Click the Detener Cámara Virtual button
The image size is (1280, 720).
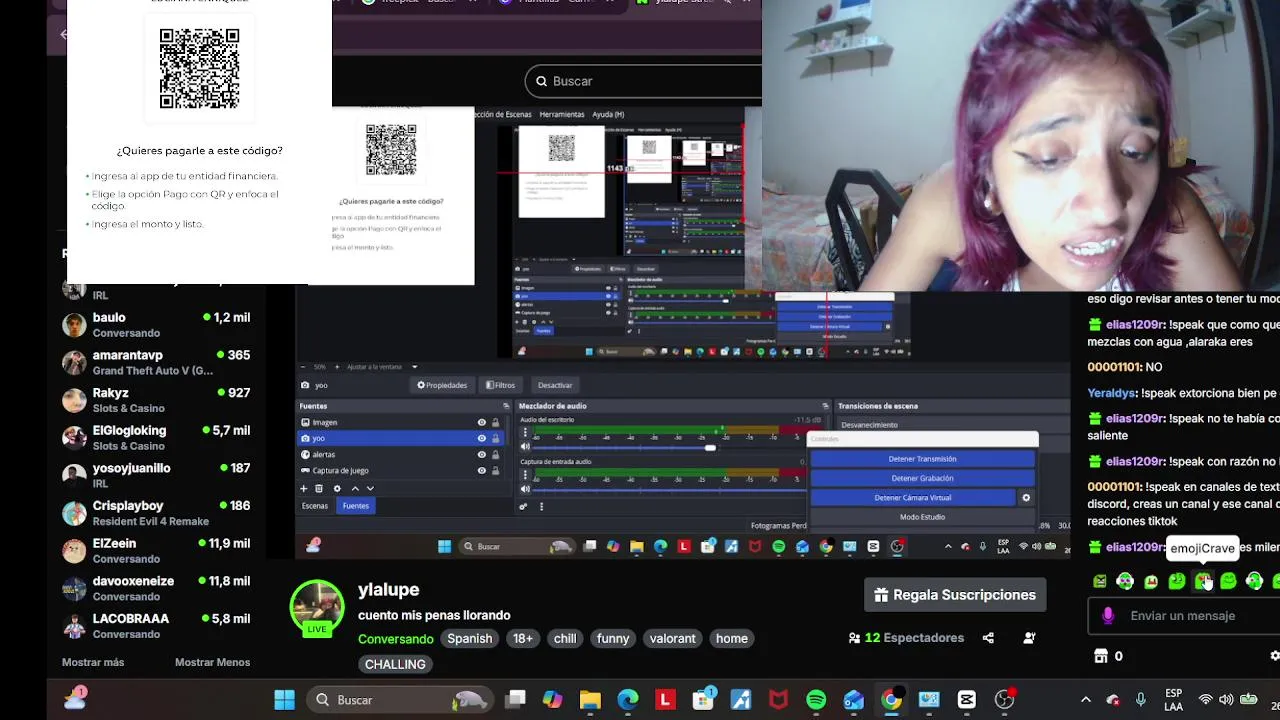pos(912,497)
